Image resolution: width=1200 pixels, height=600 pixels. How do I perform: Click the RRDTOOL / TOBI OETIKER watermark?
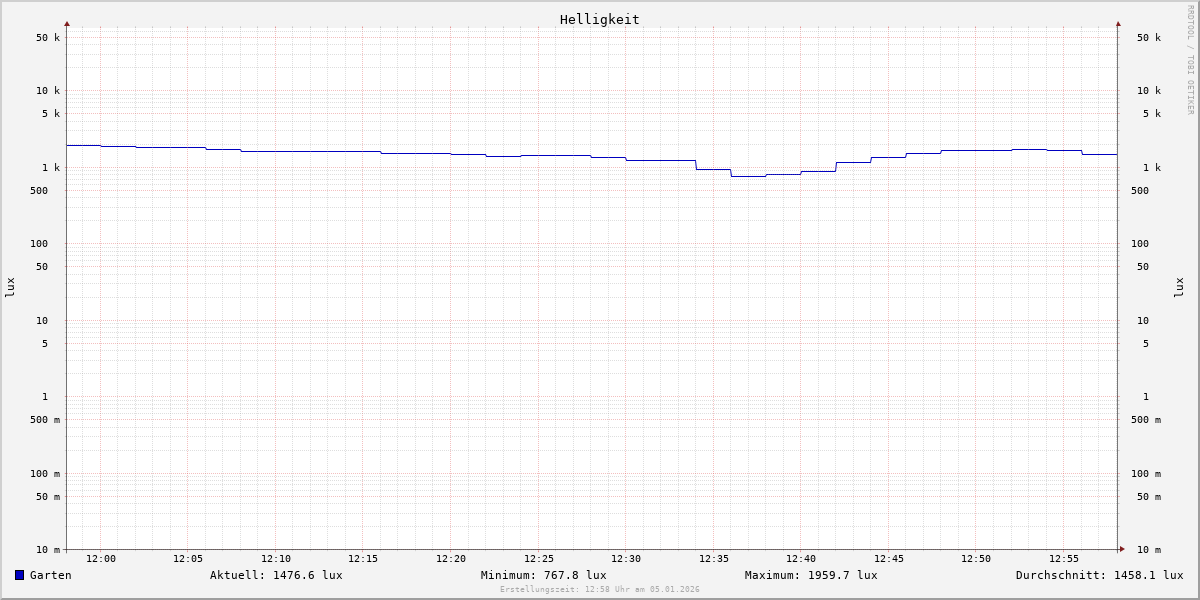pos(1190,60)
